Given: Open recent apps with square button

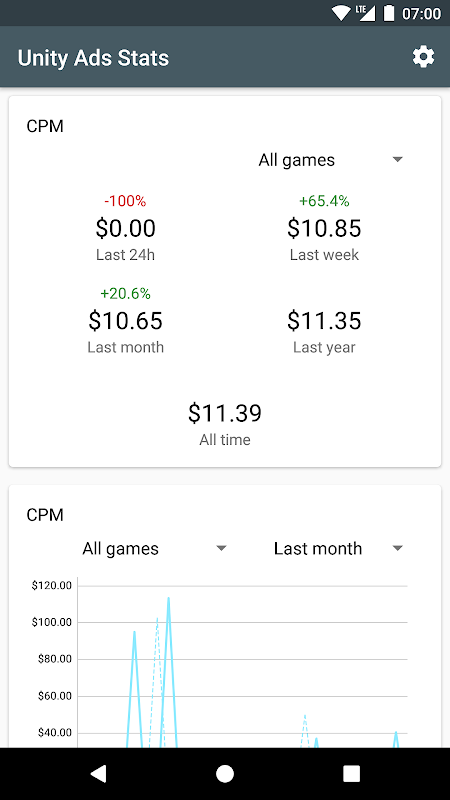Looking at the screenshot, I should coord(352,773).
